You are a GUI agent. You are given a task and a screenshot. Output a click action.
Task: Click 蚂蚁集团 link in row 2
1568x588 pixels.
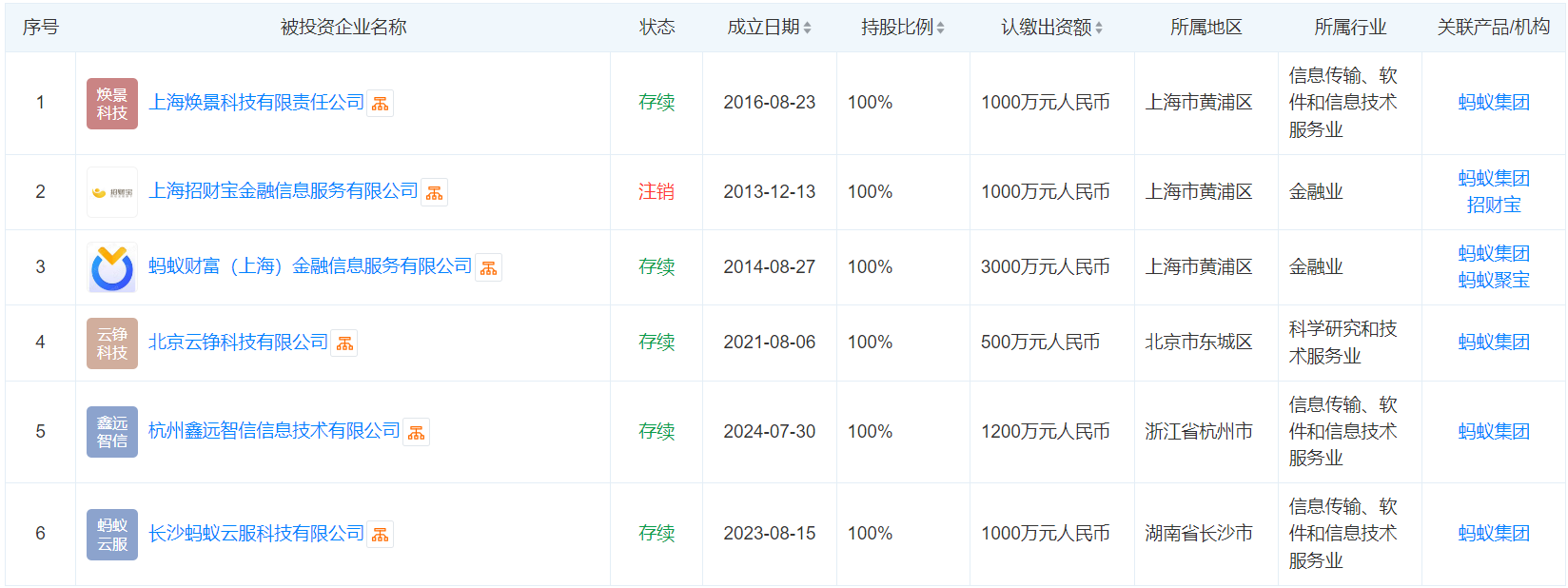(x=1494, y=178)
